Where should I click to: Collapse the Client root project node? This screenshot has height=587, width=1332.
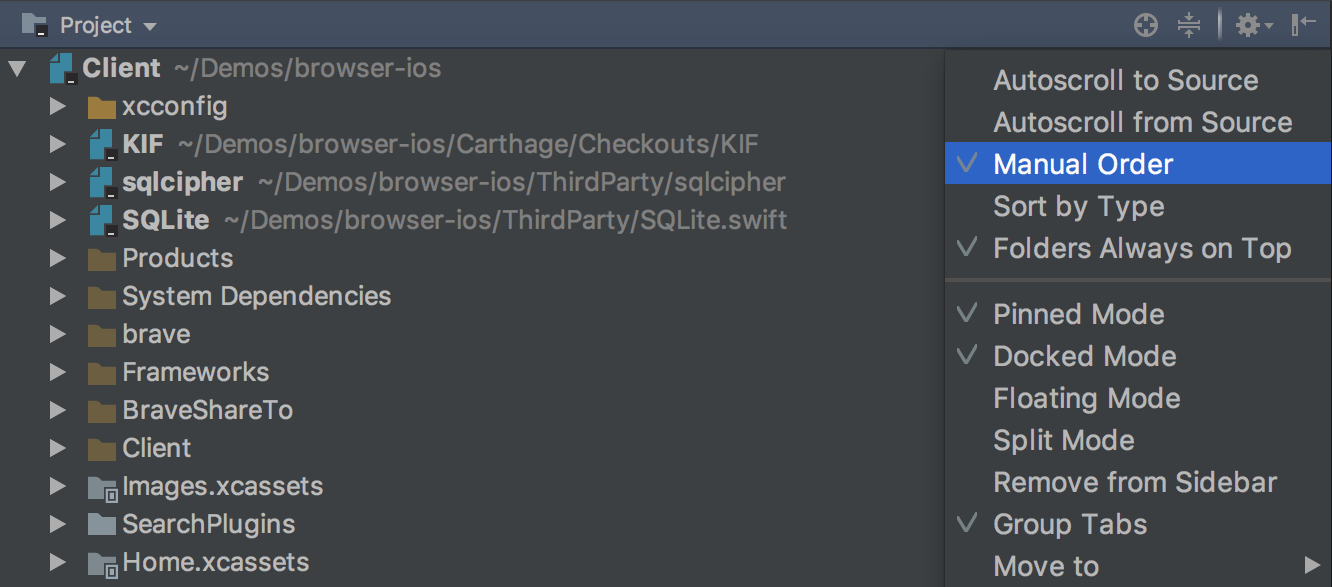click(x=17, y=69)
